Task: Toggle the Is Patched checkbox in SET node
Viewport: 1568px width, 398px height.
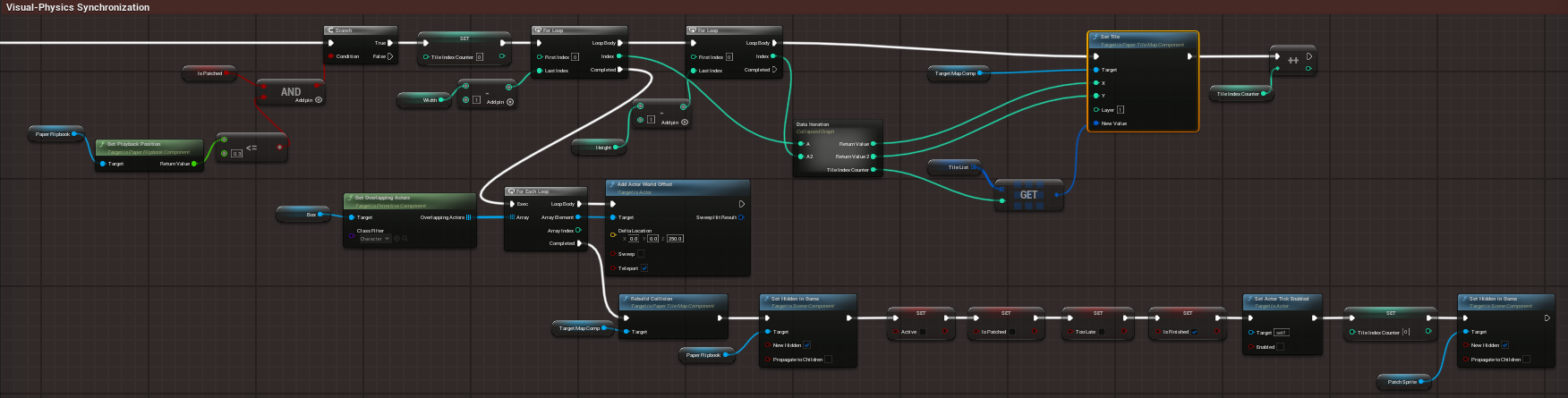Action: tap(1012, 332)
